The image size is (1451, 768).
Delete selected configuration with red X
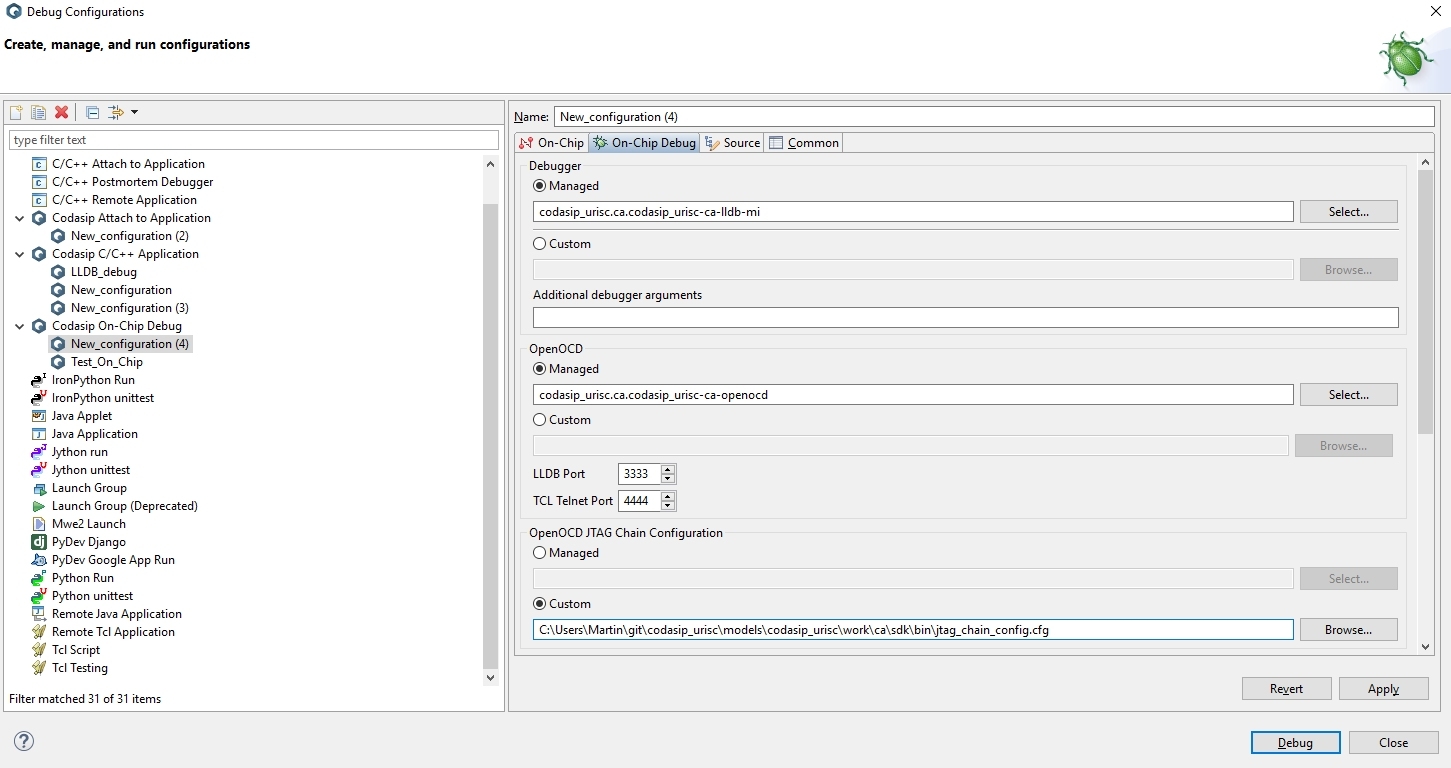(61, 113)
